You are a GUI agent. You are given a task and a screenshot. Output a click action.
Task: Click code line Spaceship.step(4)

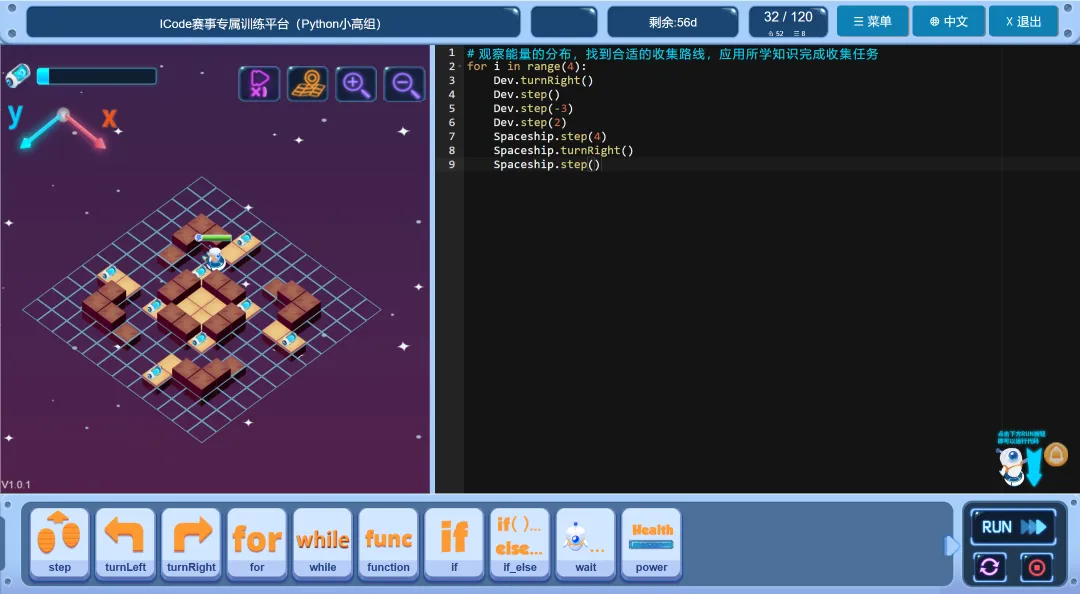pyautogui.click(x=550, y=136)
